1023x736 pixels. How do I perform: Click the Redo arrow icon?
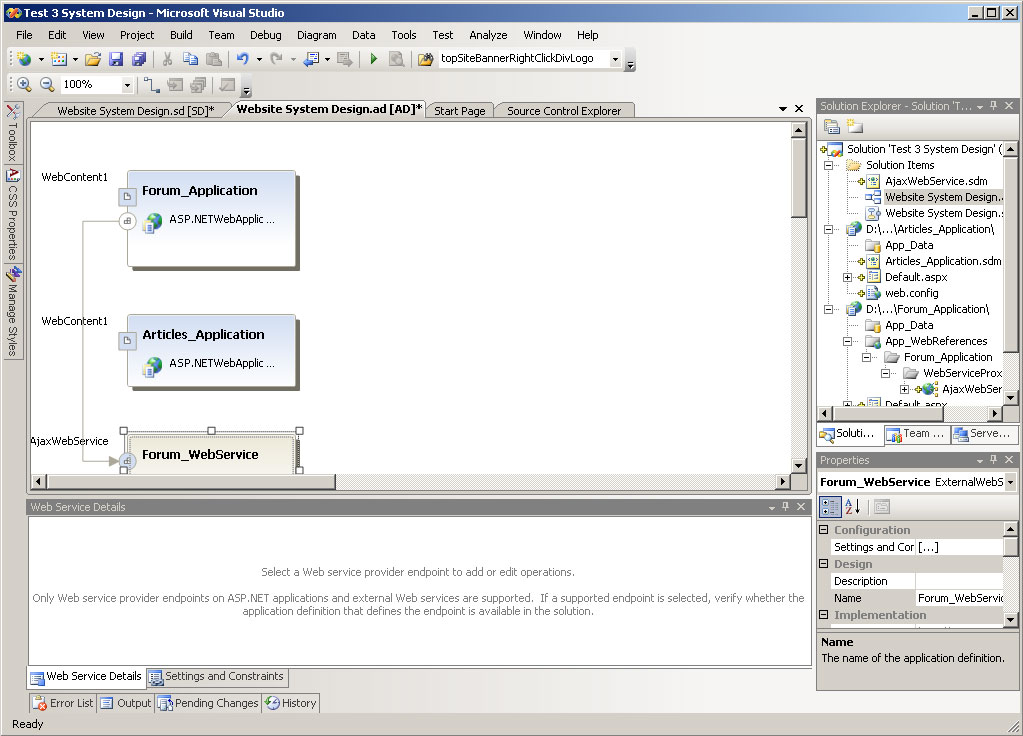276,59
